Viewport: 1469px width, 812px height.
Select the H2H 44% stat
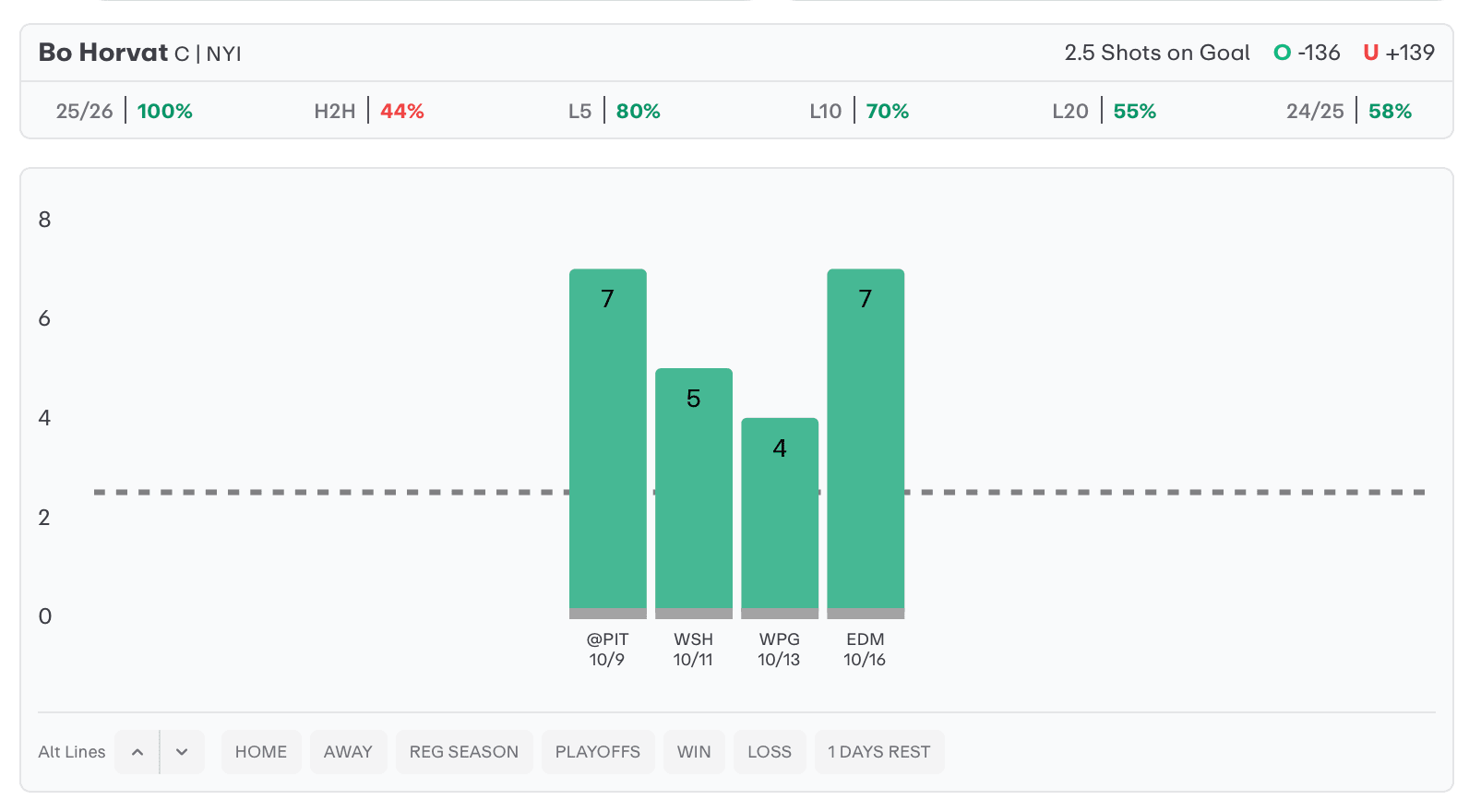click(369, 111)
